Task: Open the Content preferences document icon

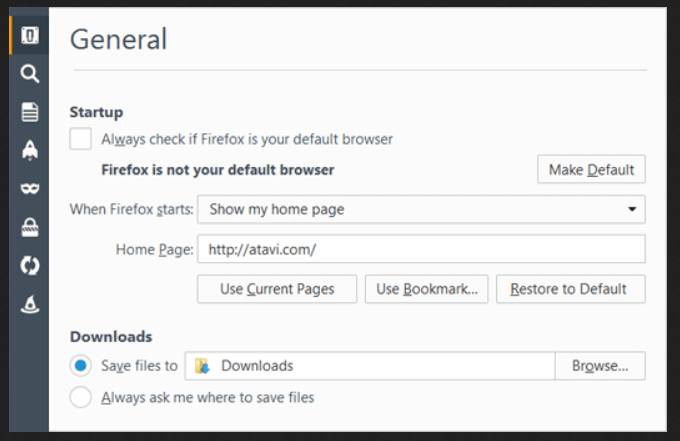Action: click(x=30, y=111)
